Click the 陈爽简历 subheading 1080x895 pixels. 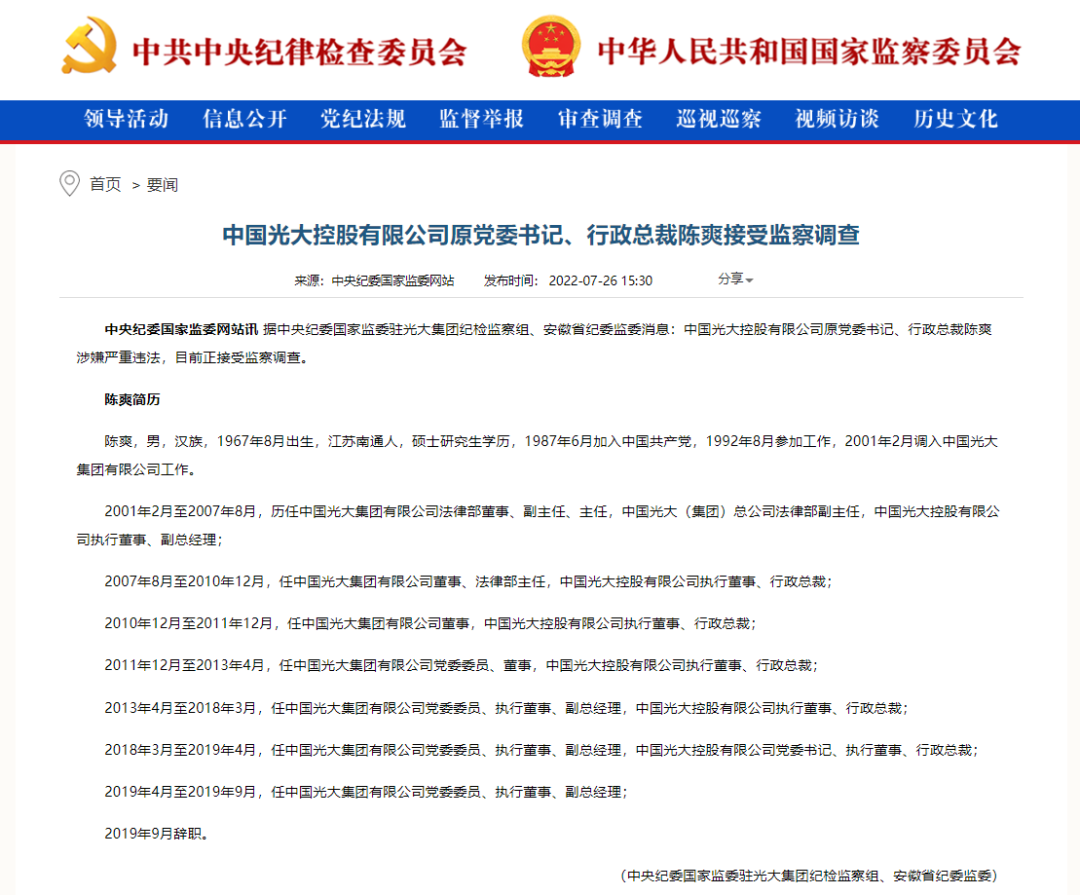coord(132,400)
